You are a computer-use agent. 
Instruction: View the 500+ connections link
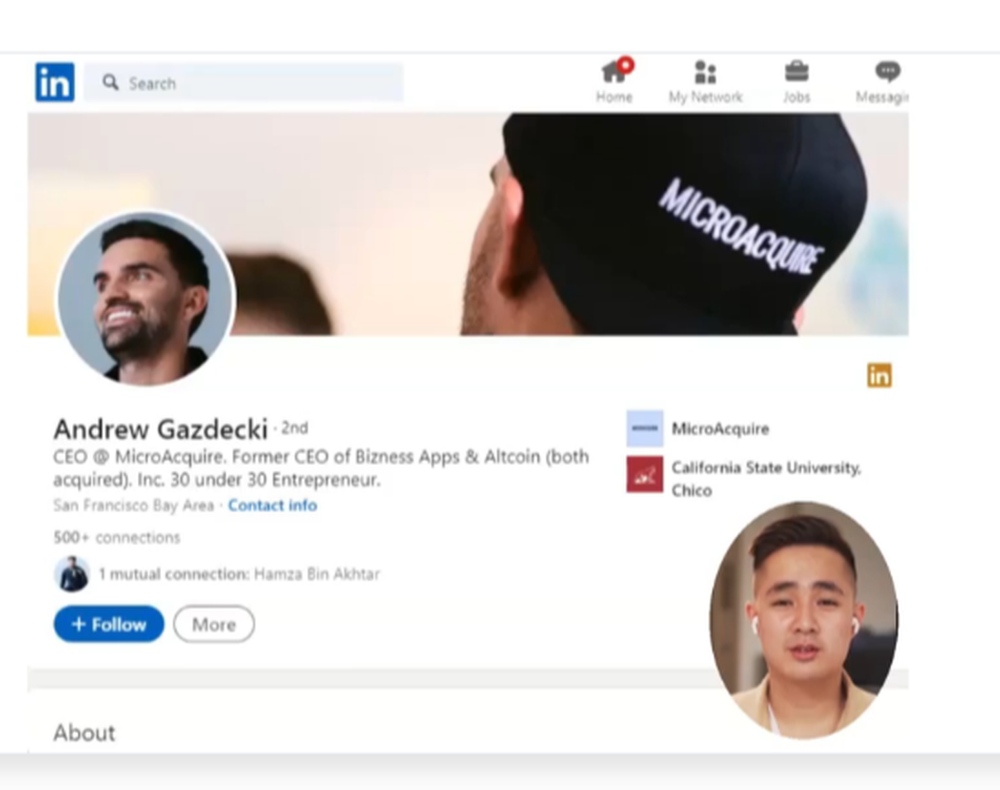tap(117, 538)
